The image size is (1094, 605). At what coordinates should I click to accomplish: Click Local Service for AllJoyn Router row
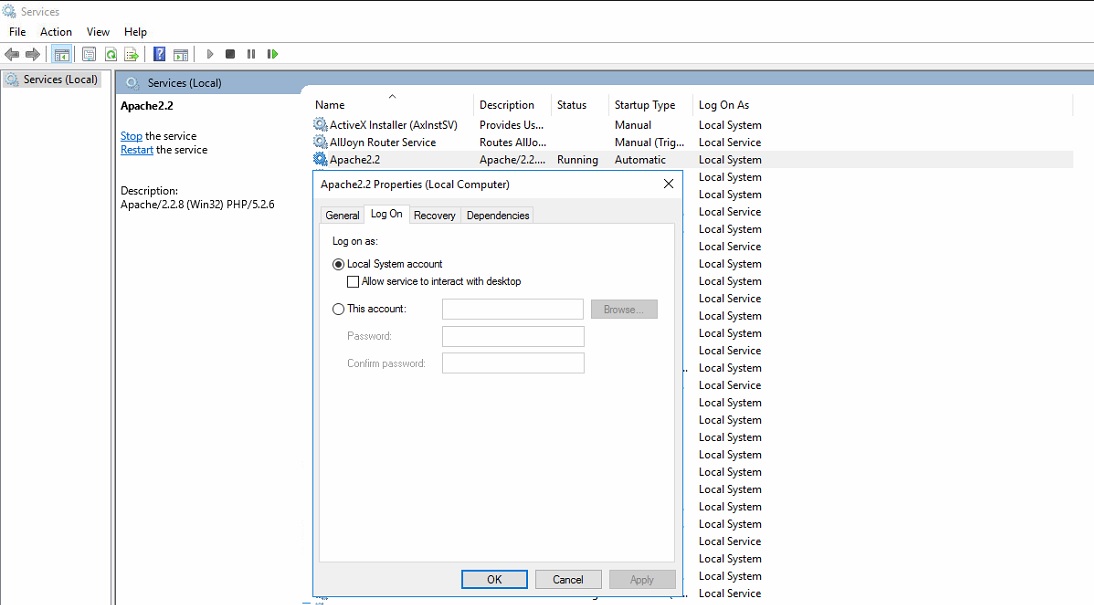point(730,142)
